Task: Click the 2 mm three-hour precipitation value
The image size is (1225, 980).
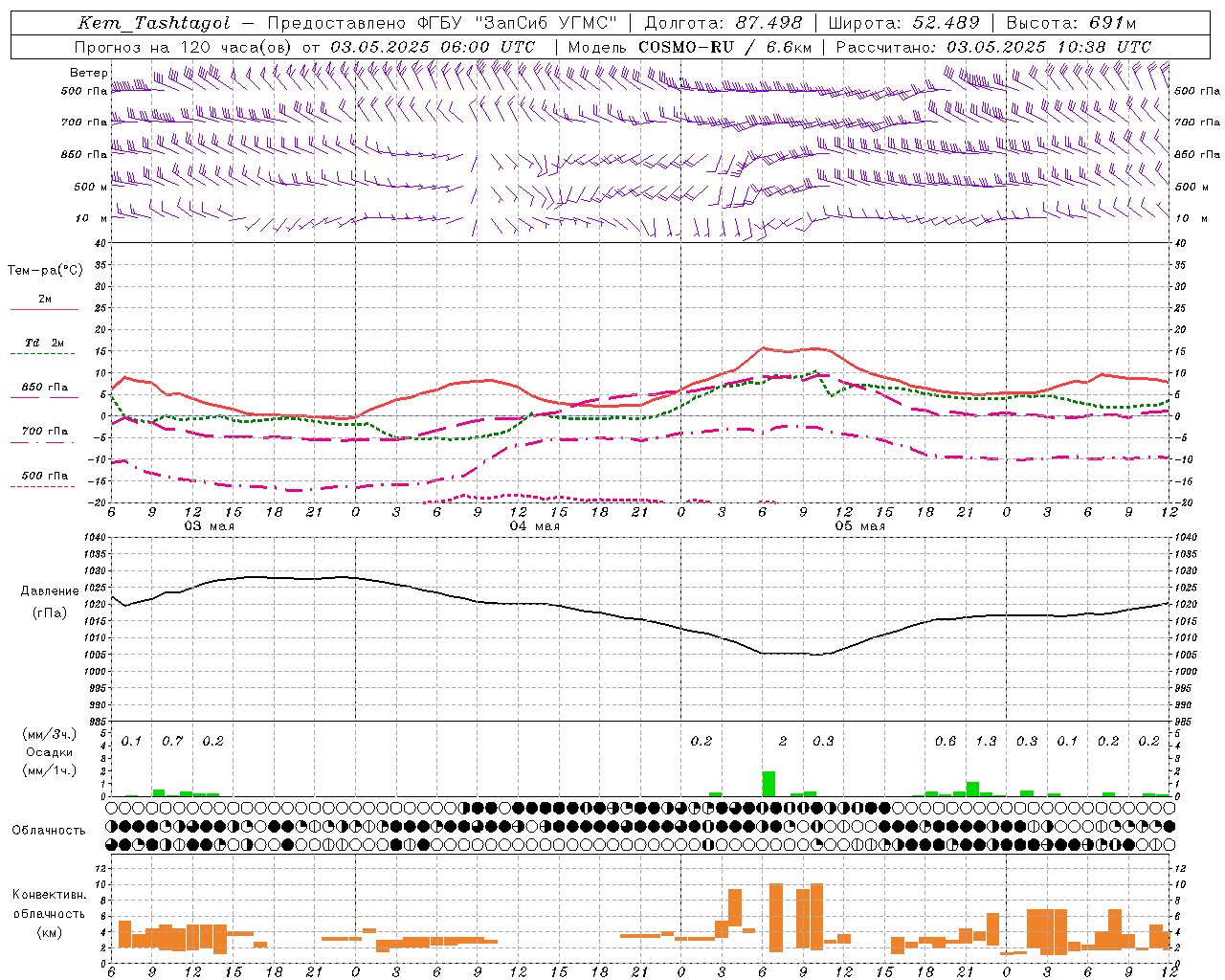Action: [783, 741]
